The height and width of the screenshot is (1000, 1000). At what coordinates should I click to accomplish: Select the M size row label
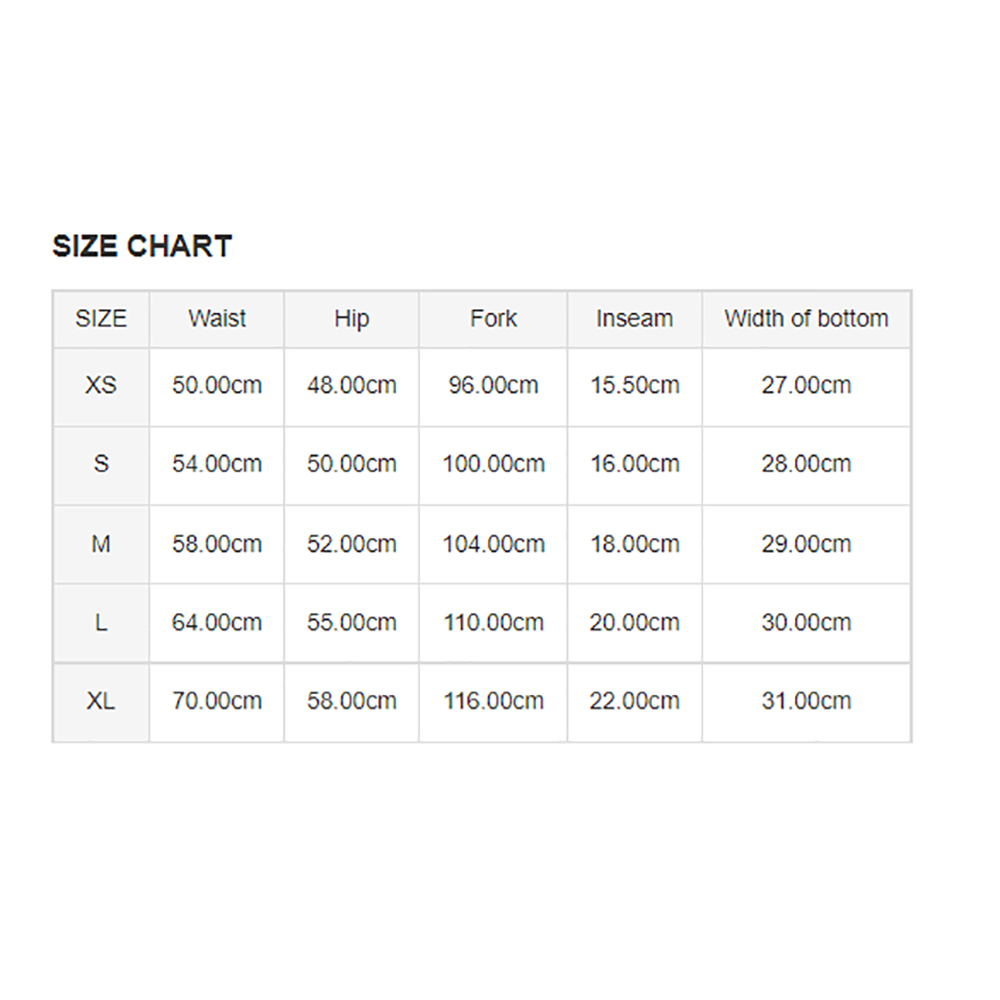click(x=101, y=545)
